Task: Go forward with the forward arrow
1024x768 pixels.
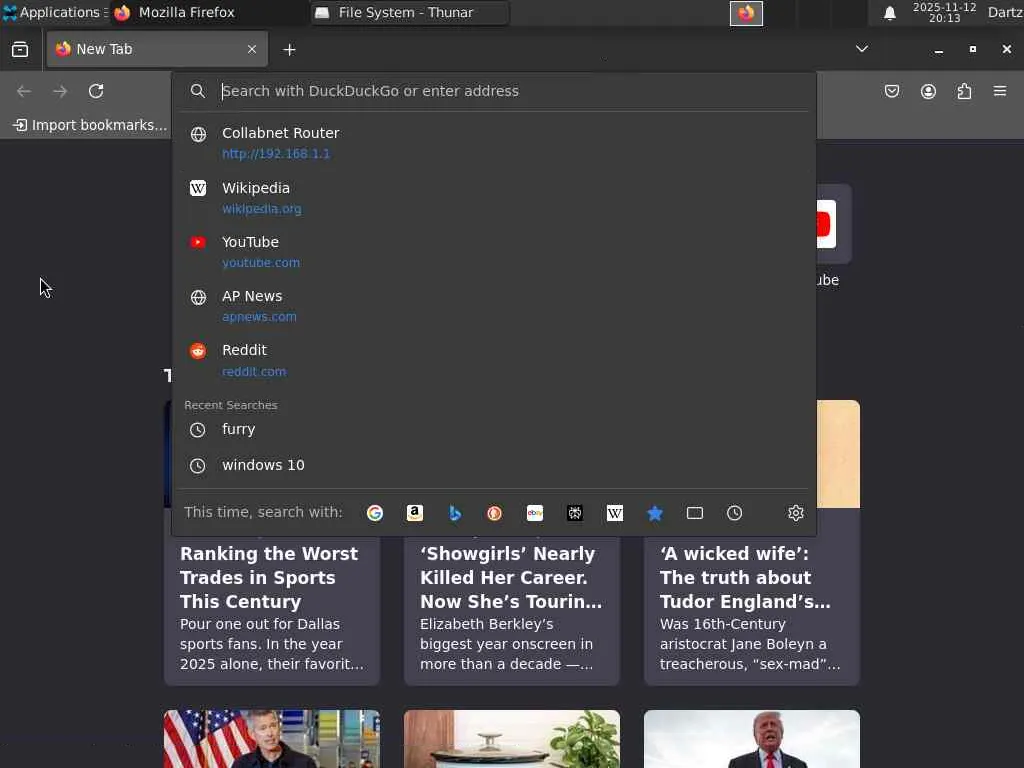Action: (60, 91)
